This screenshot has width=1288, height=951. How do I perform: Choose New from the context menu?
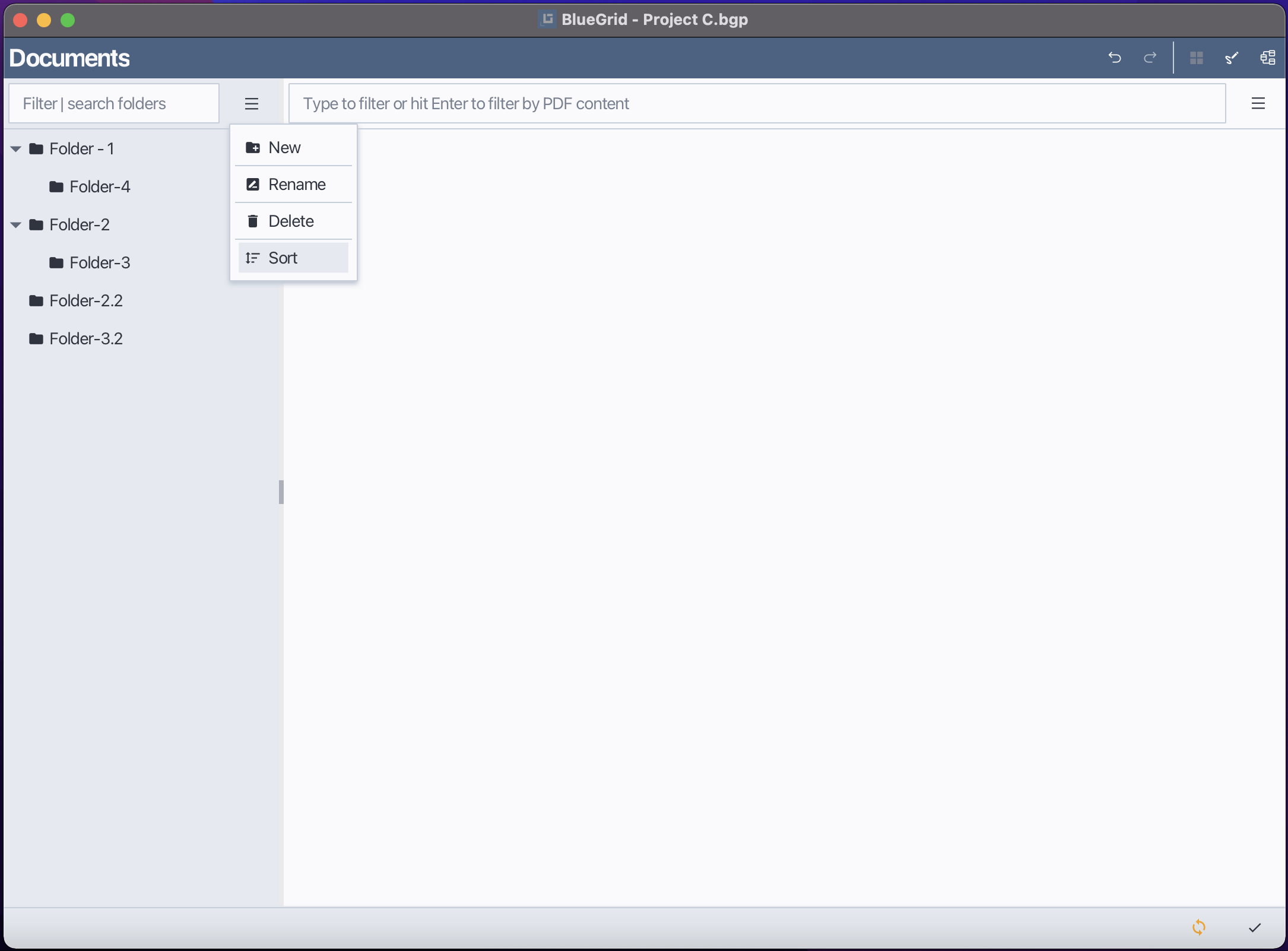tap(285, 147)
